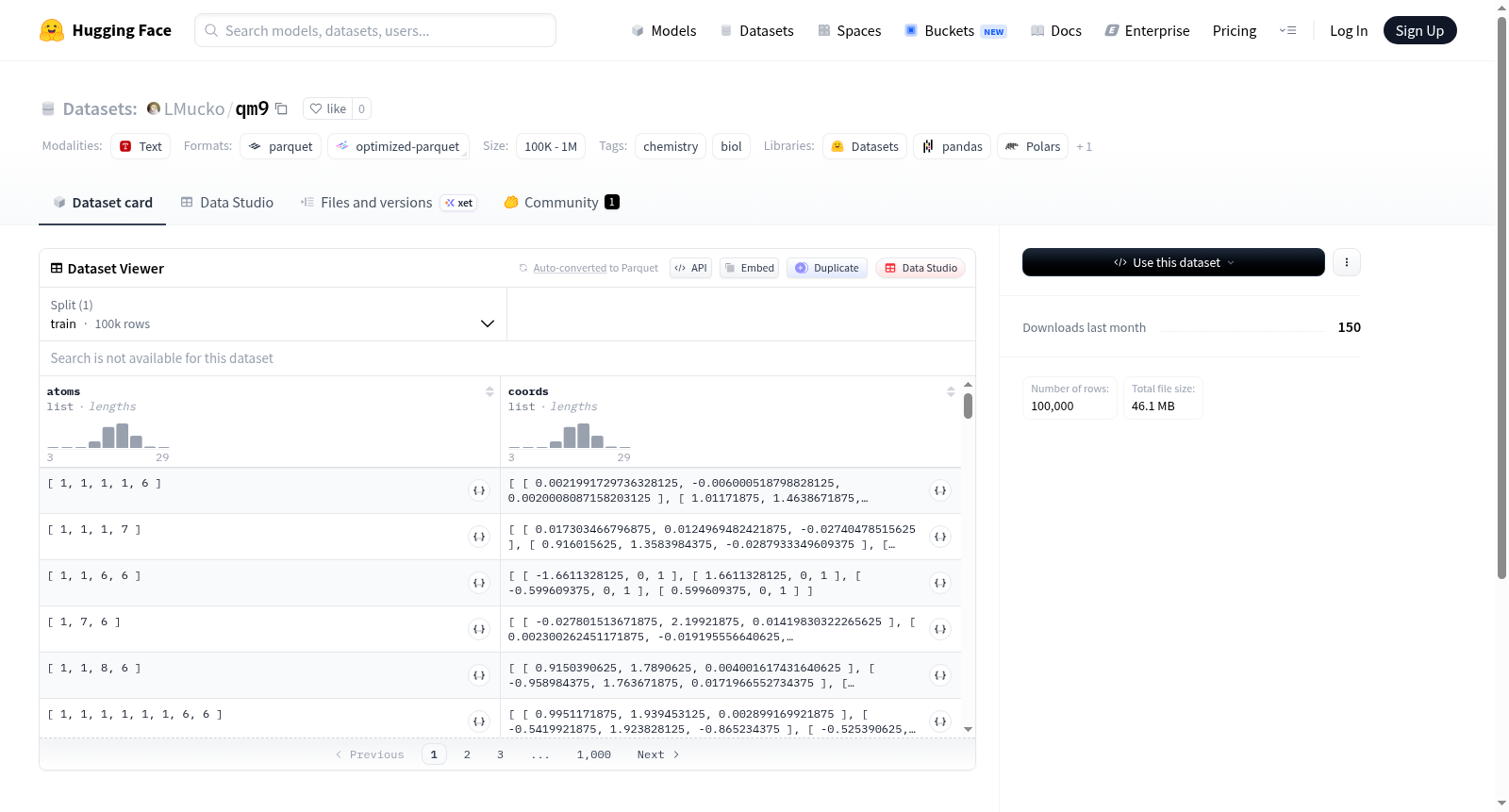Open JSON view for coords starting 0.017303466796875
Screen dimensions: 1509x812
(x=940, y=537)
